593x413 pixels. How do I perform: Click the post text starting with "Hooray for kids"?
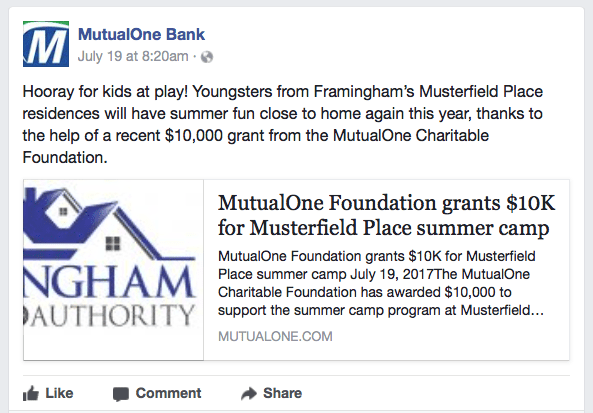[x=283, y=124]
